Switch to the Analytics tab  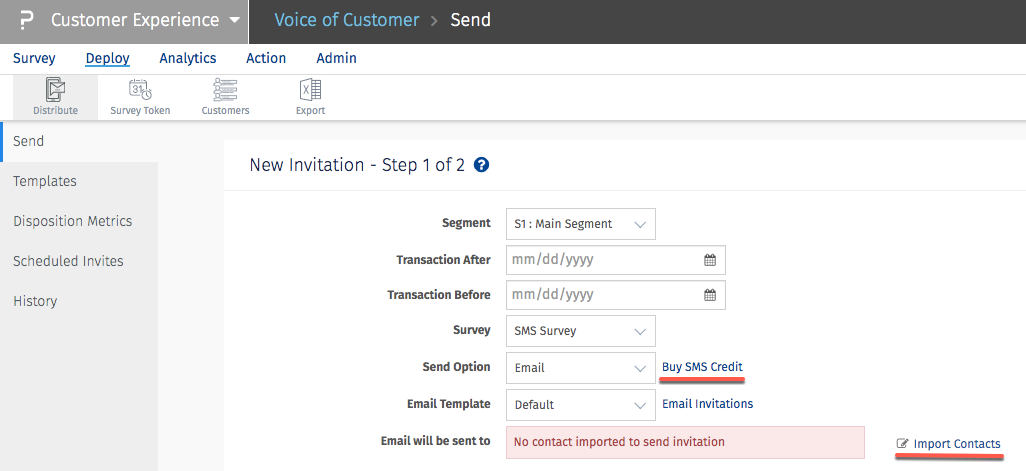point(188,58)
